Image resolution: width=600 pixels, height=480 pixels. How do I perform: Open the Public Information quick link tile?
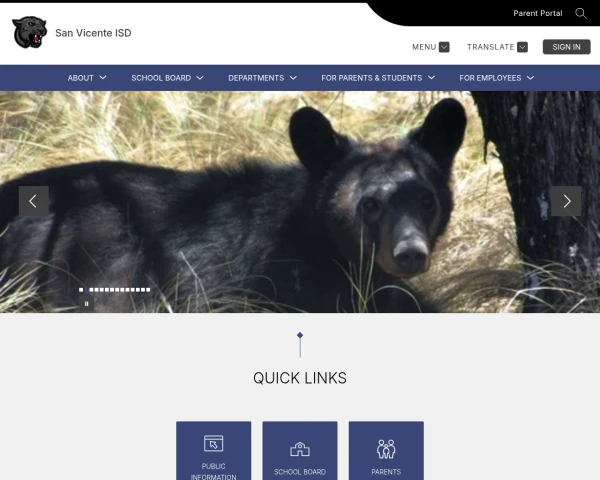click(x=214, y=451)
